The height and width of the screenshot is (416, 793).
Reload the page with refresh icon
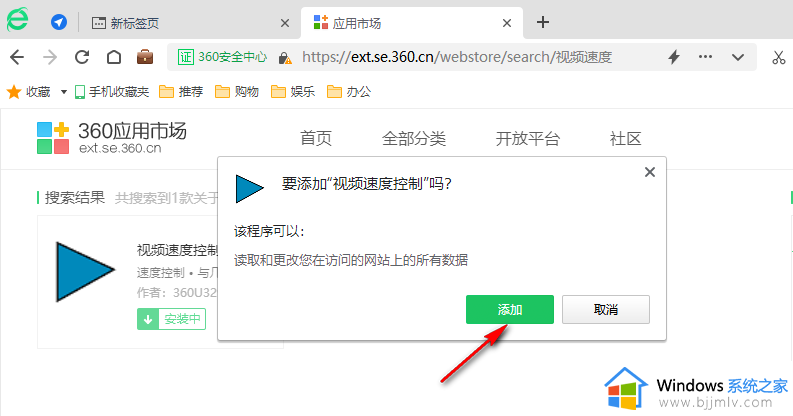(x=82, y=57)
